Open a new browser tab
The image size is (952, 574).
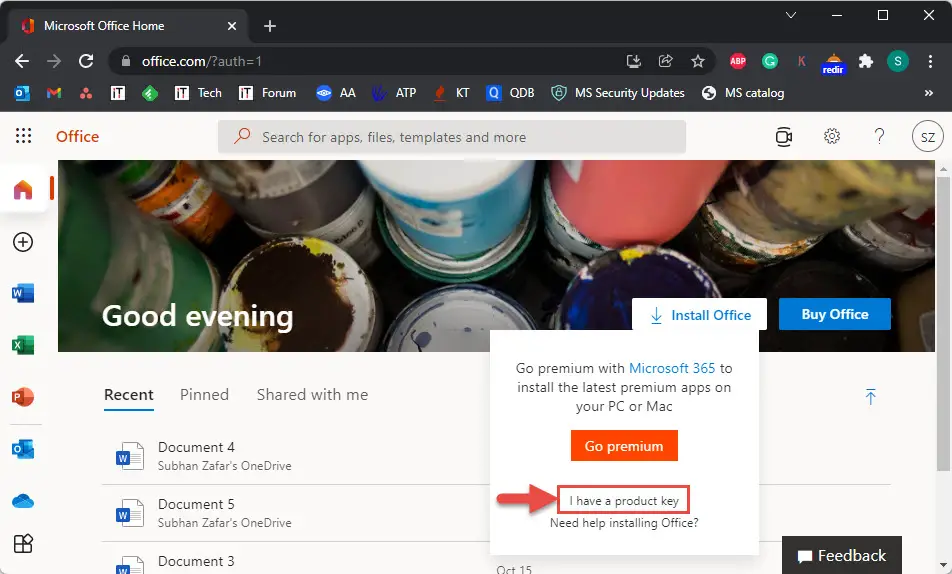[x=270, y=26]
